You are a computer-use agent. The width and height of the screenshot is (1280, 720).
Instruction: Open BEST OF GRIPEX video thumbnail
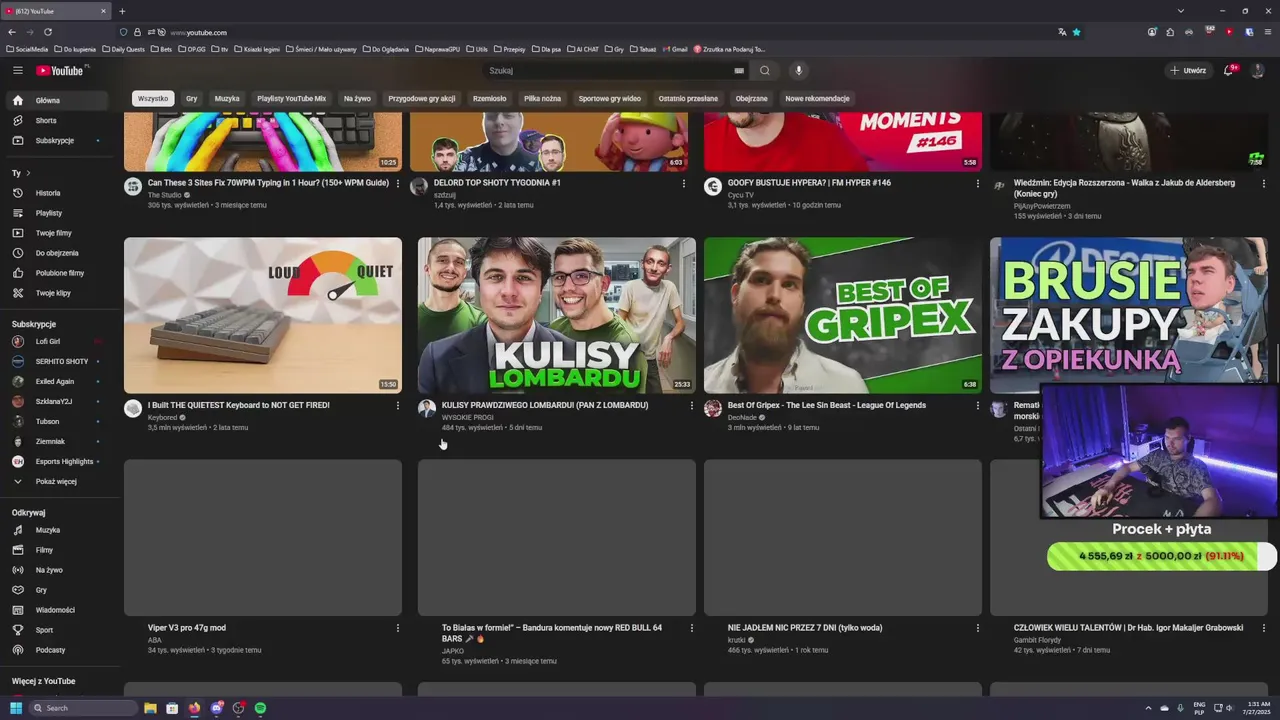tap(843, 315)
